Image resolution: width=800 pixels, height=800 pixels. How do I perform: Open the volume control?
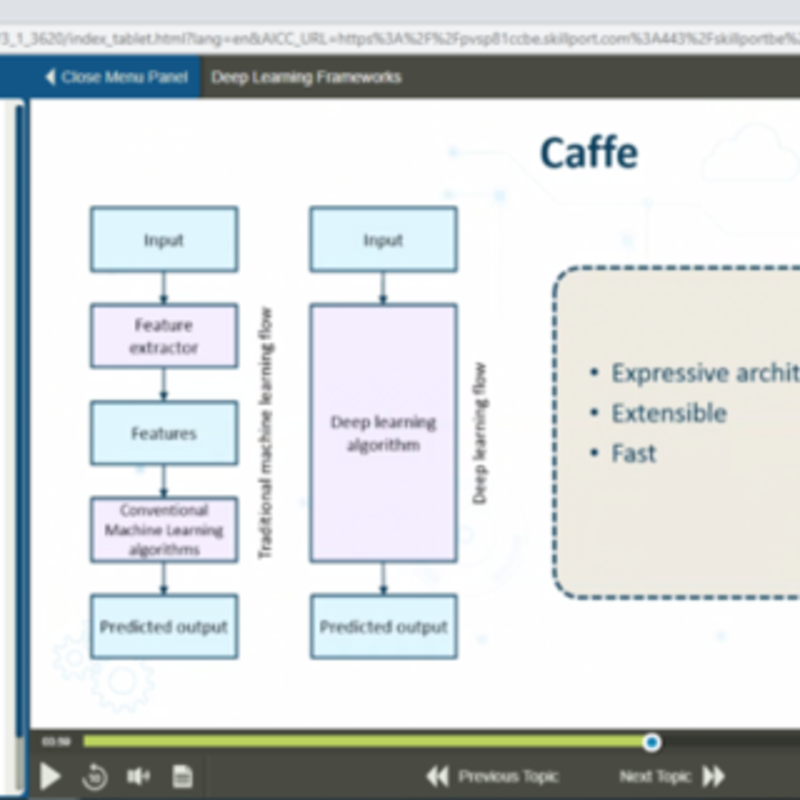pos(138,777)
